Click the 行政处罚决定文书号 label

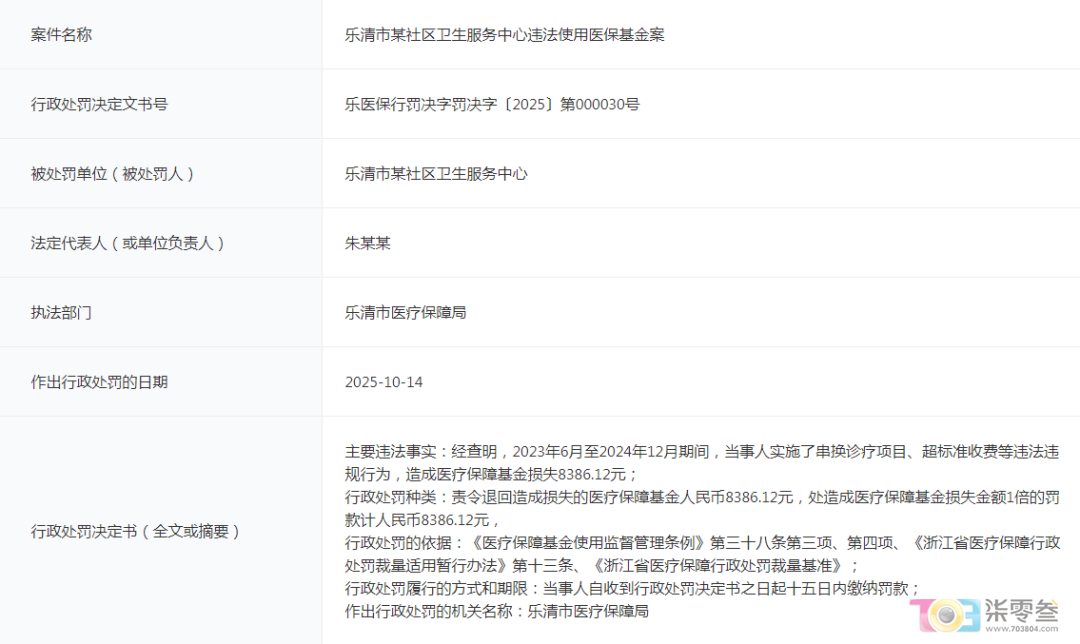click(x=99, y=104)
